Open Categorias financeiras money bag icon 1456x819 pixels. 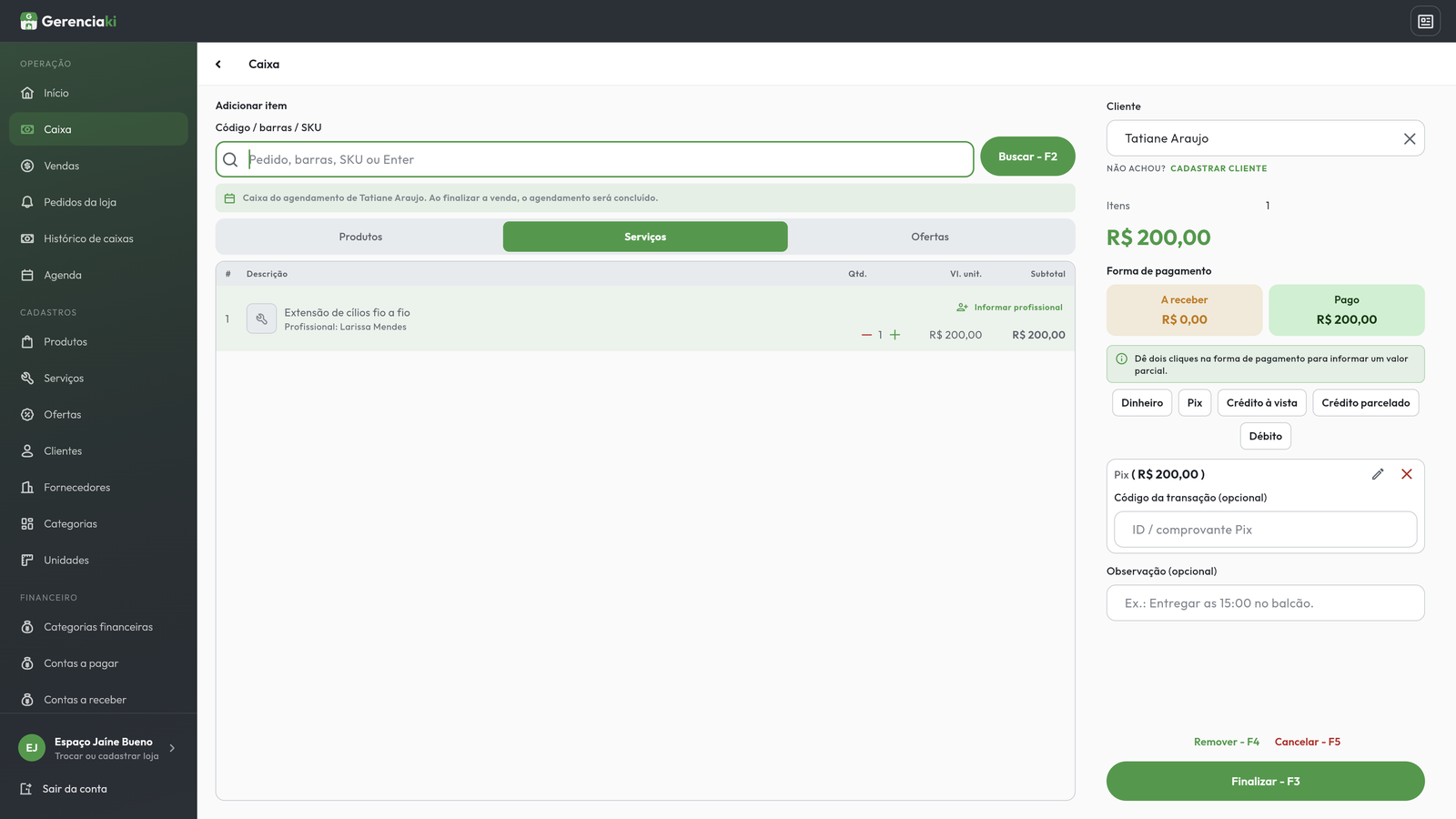tap(27, 627)
